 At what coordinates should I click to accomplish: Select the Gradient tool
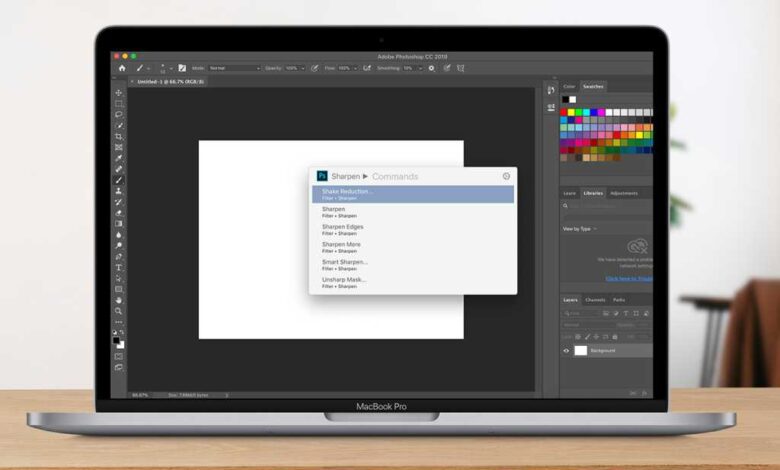tap(118, 224)
